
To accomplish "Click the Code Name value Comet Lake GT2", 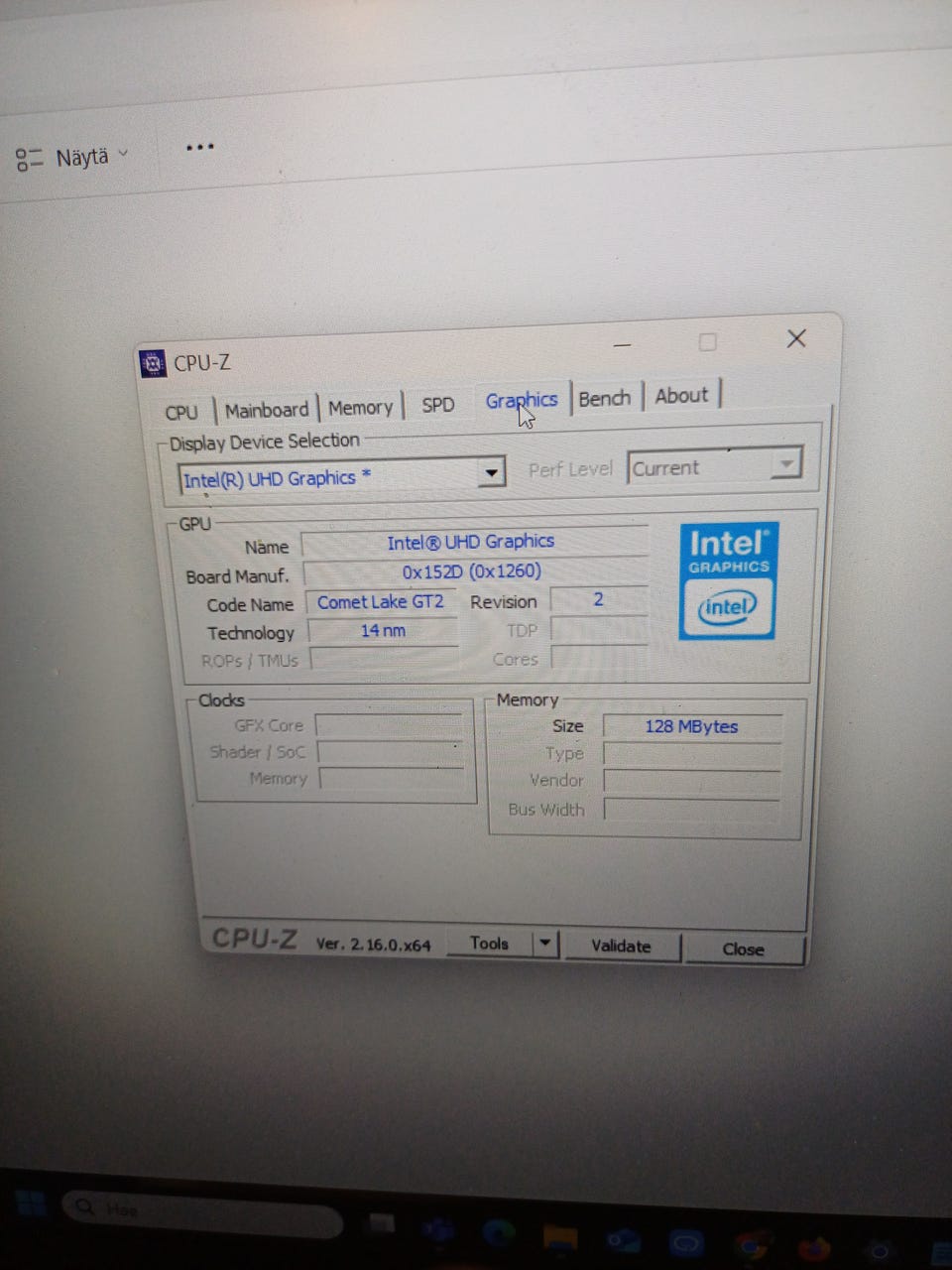I will click(x=382, y=602).
